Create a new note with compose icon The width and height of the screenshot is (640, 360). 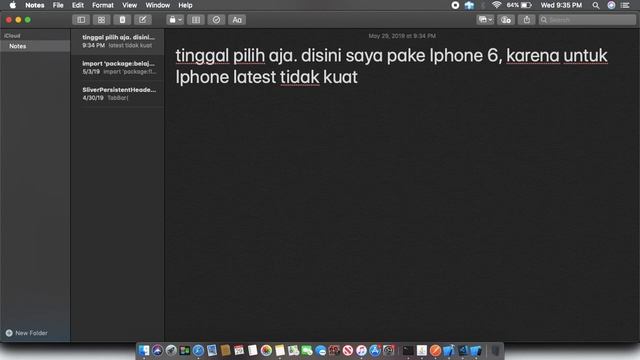point(142,20)
